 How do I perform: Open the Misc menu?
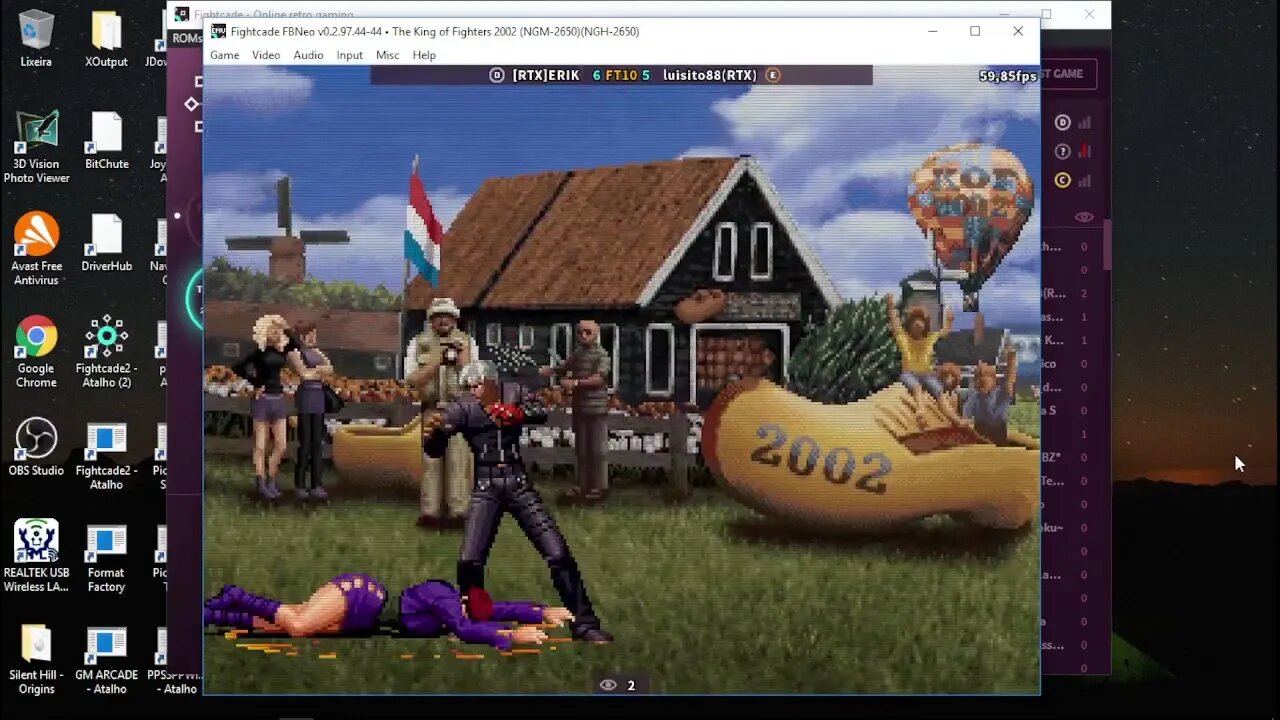coord(387,55)
